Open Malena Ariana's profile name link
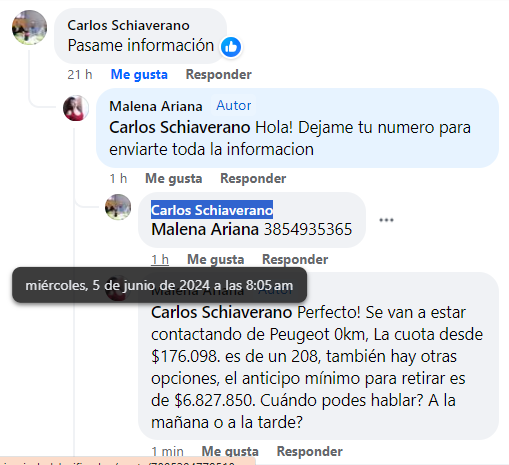This screenshot has height=465, width=509. (x=156, y=106)
